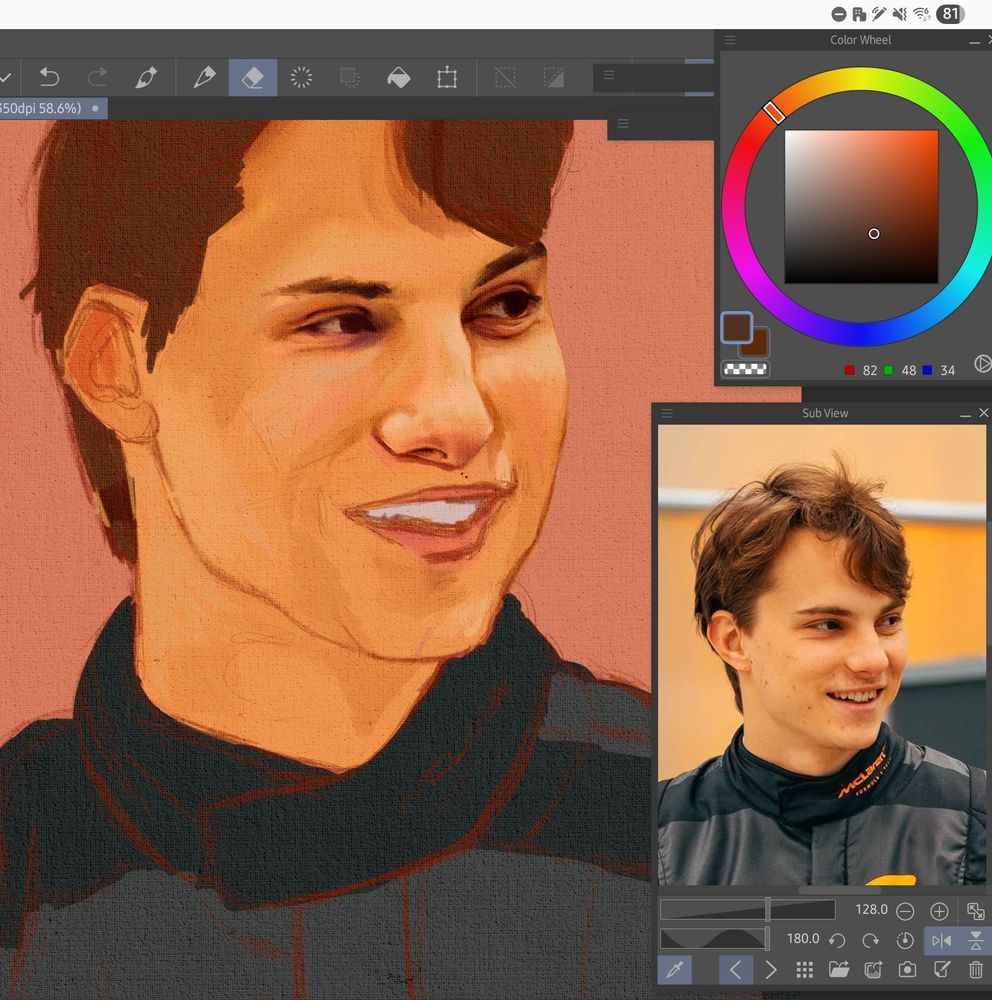Open the Color Wheel panel menu
Viewport: 992px width, 1000px height.
(x=729, y=40)
